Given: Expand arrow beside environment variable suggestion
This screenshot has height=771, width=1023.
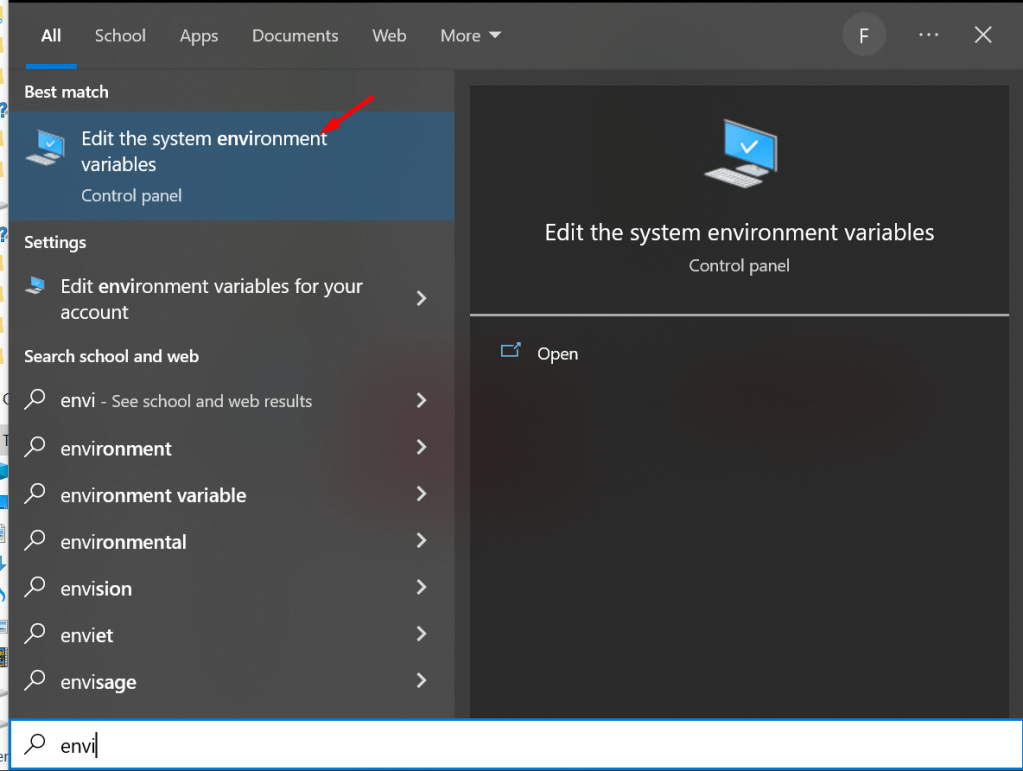Looking at the screenshot, I should click(x=421, y=494).
